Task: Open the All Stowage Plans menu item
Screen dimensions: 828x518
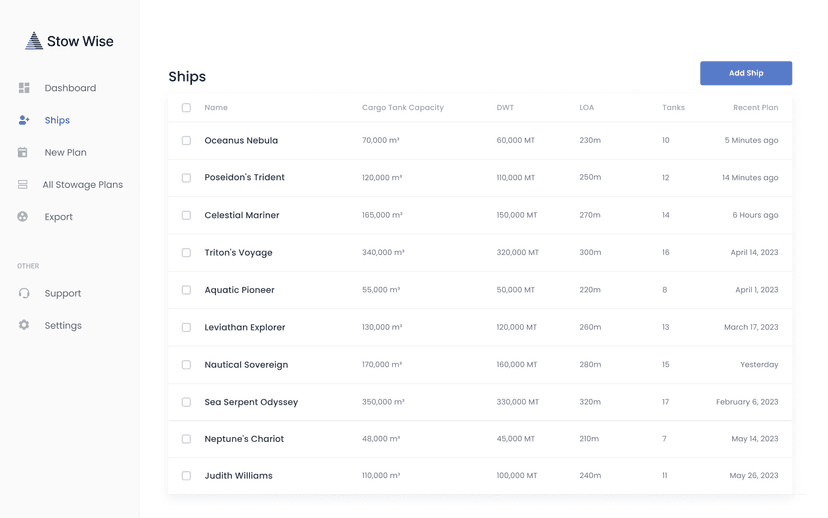Action: (82, 185)
